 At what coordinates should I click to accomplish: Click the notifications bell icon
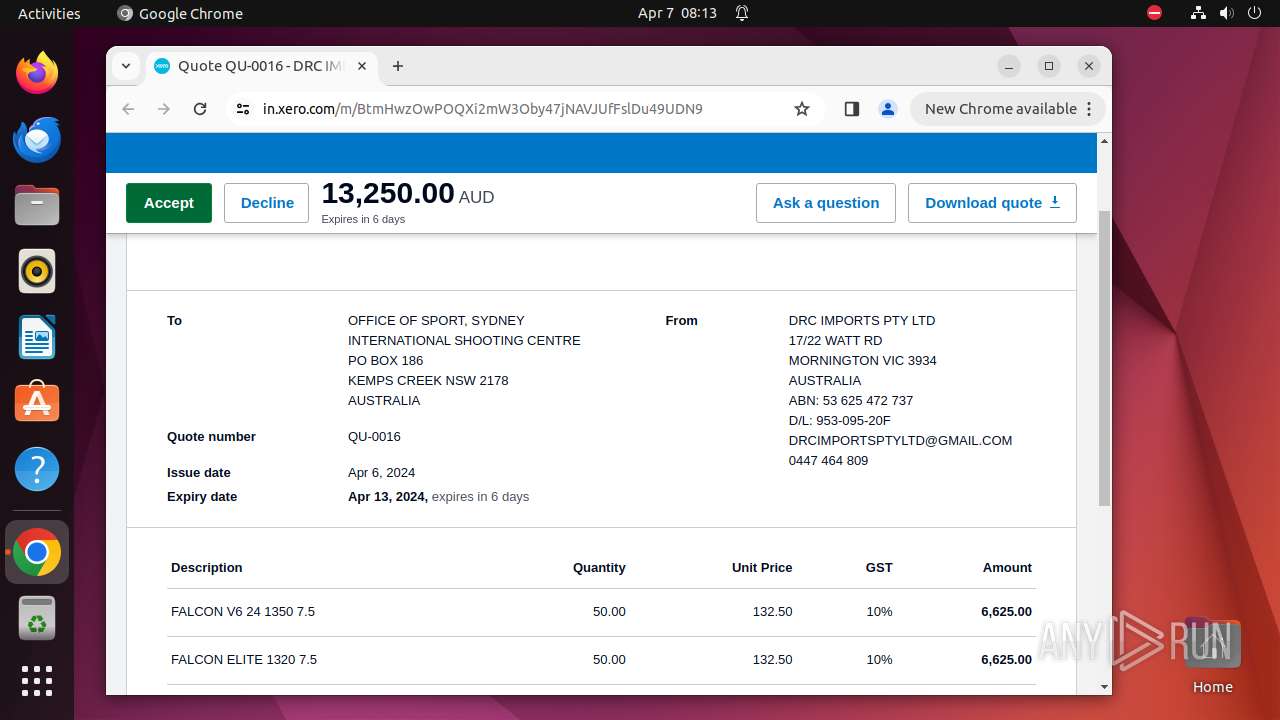[x=742, y=13]
